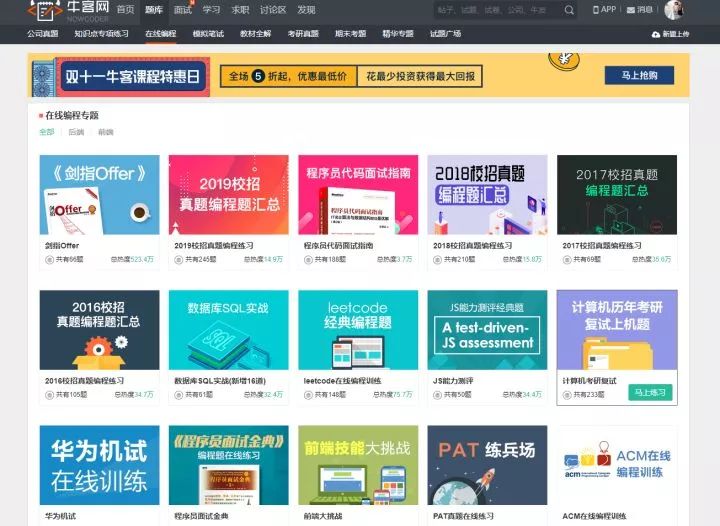Open the 前端技能大挑战 cover image
The width and height of the screenshot is (720, 526).
pos(358,465)
